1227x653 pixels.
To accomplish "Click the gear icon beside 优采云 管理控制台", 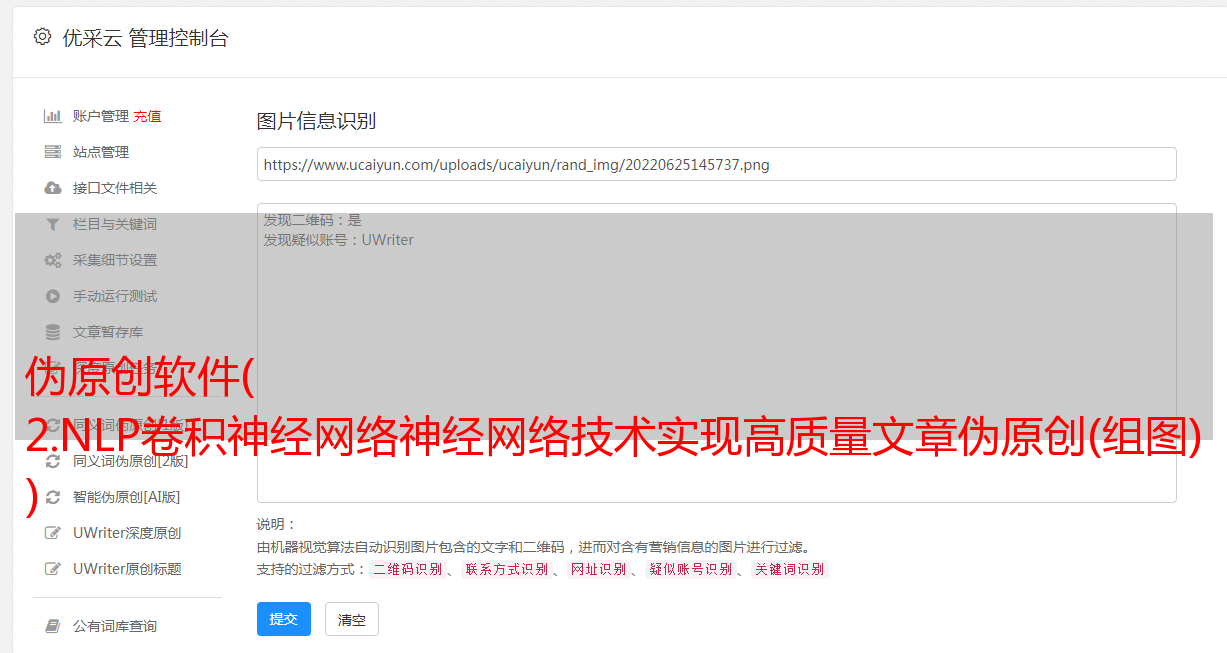I will [42, 37].
